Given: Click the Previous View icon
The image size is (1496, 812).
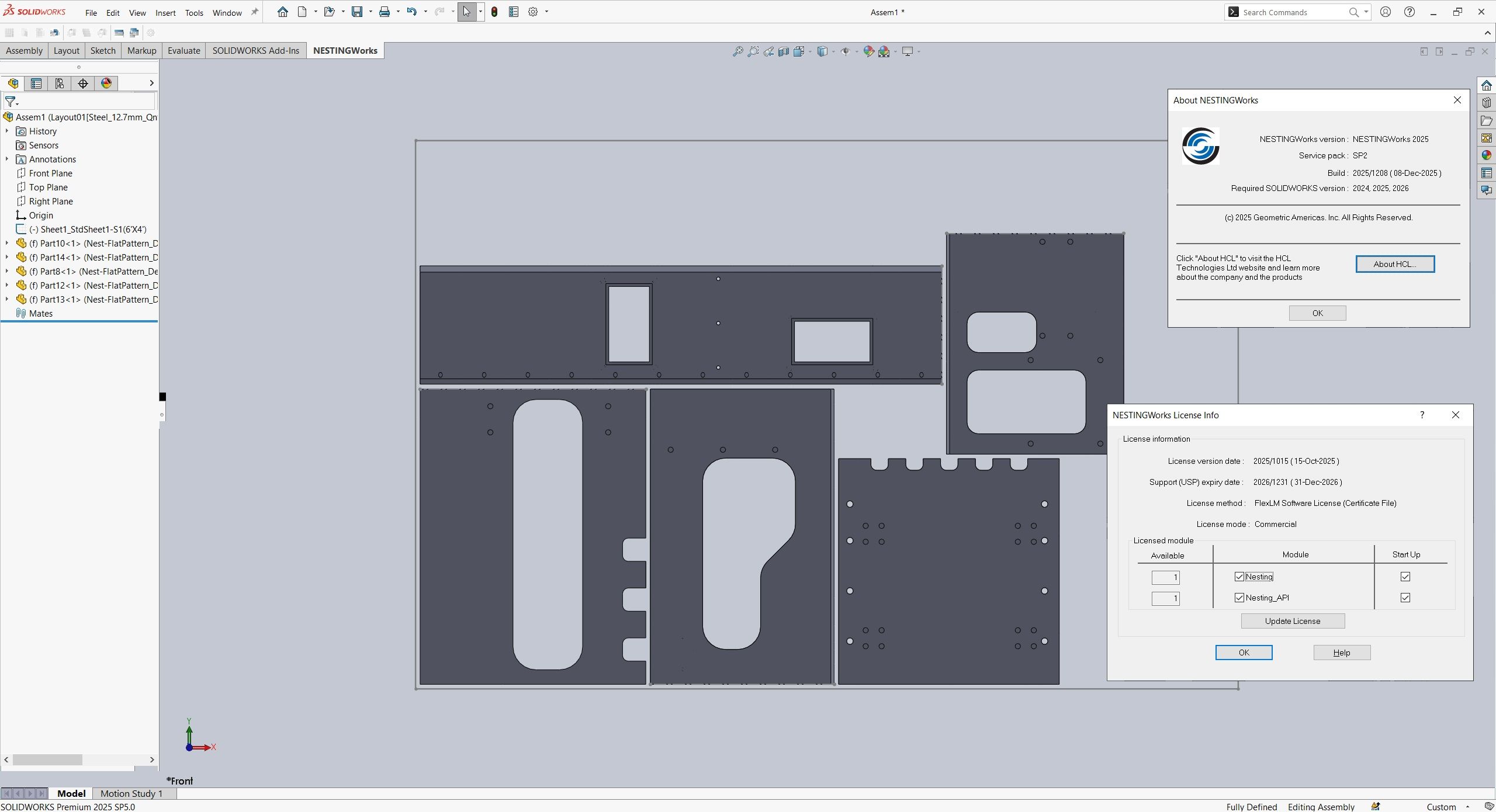Looking at the screenshot, I should [768, 51].
